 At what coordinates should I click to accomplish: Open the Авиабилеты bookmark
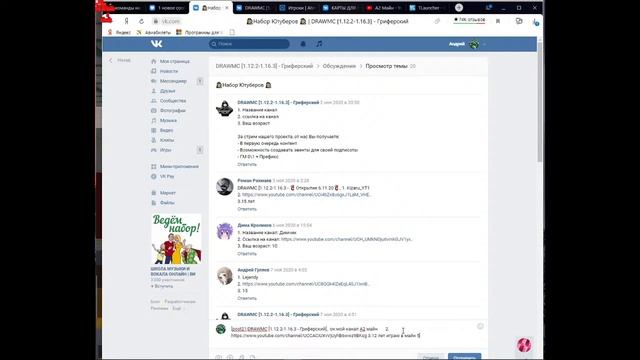pos(154,32)
